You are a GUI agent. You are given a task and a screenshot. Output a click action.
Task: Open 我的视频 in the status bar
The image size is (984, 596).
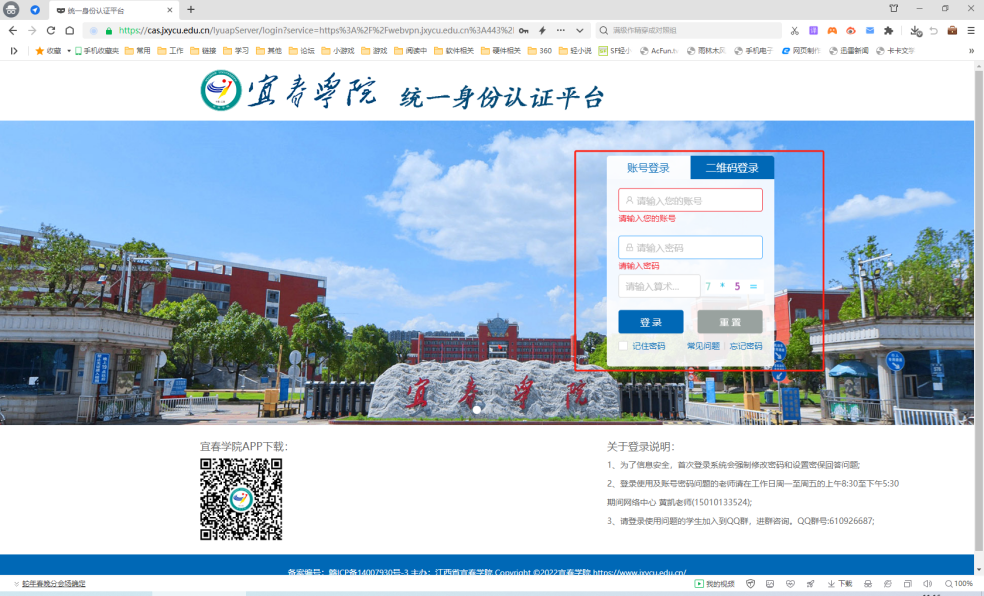716,583
